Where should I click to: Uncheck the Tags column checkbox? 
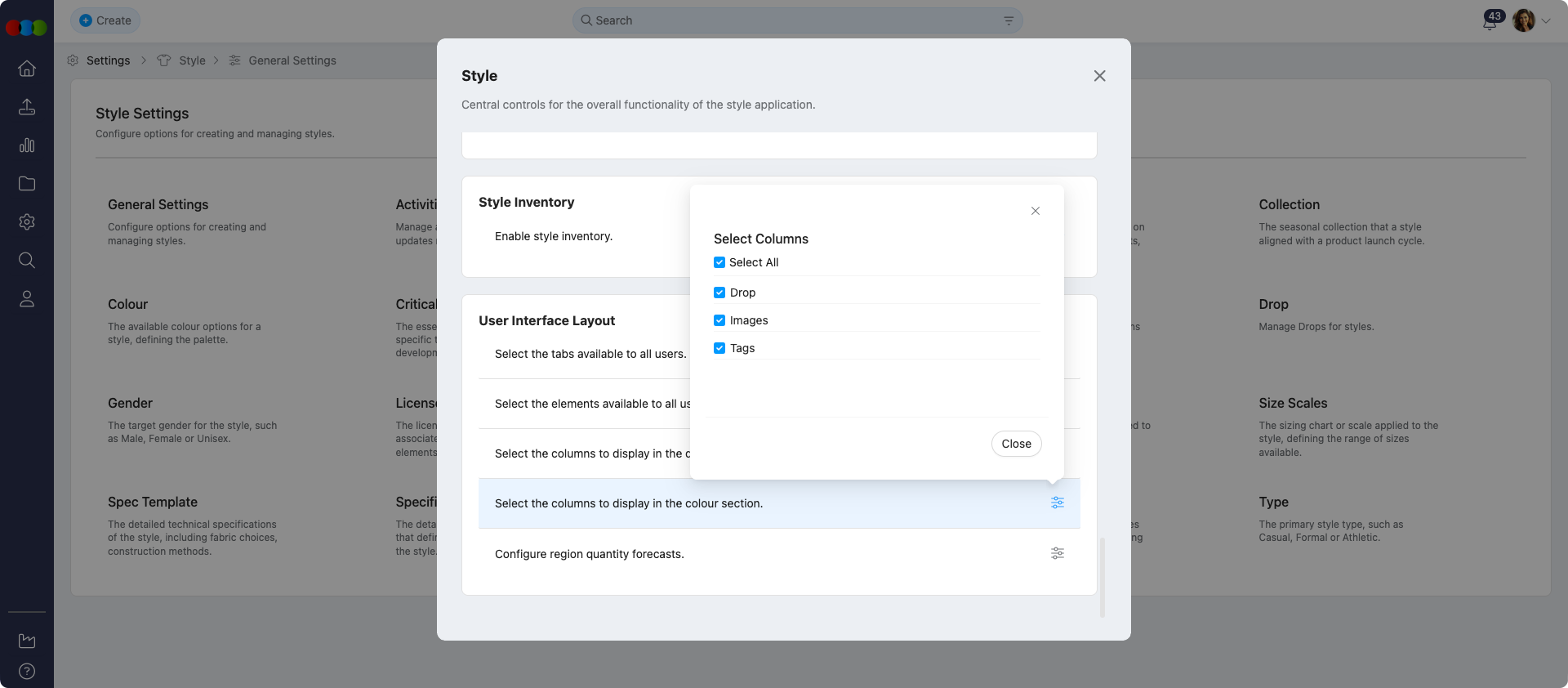click(x=719, y=348)
